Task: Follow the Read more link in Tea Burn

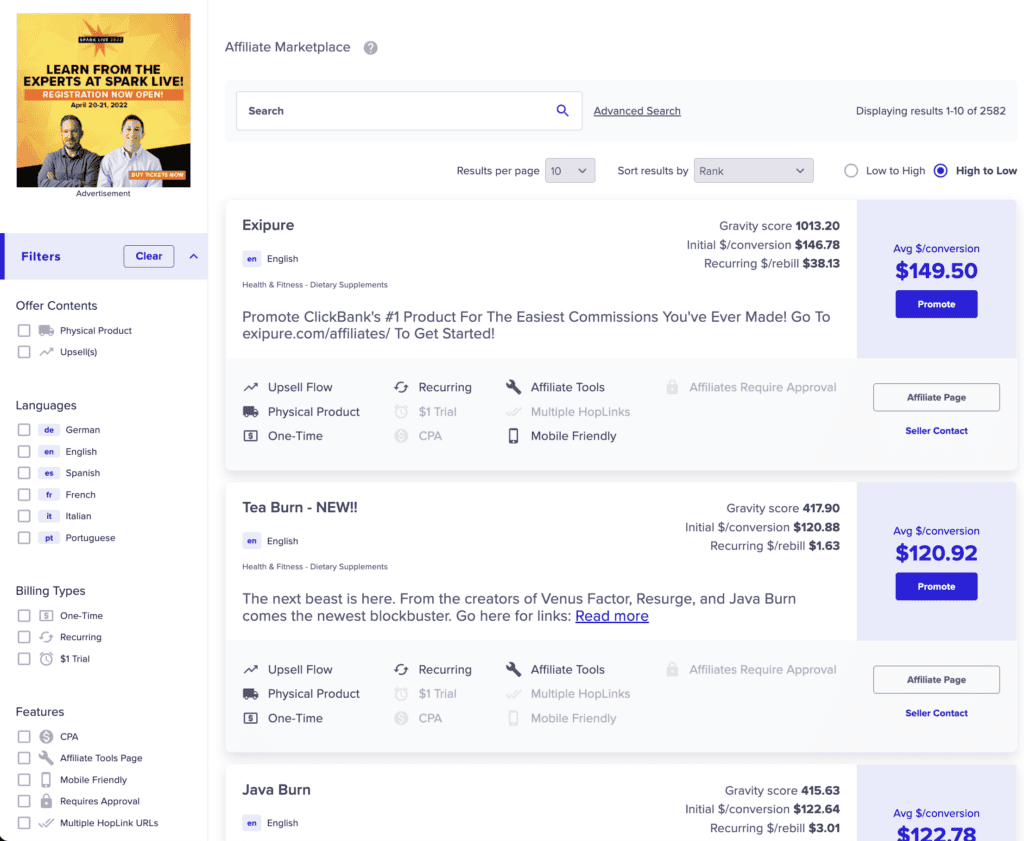Action: [x=612, y=616]
